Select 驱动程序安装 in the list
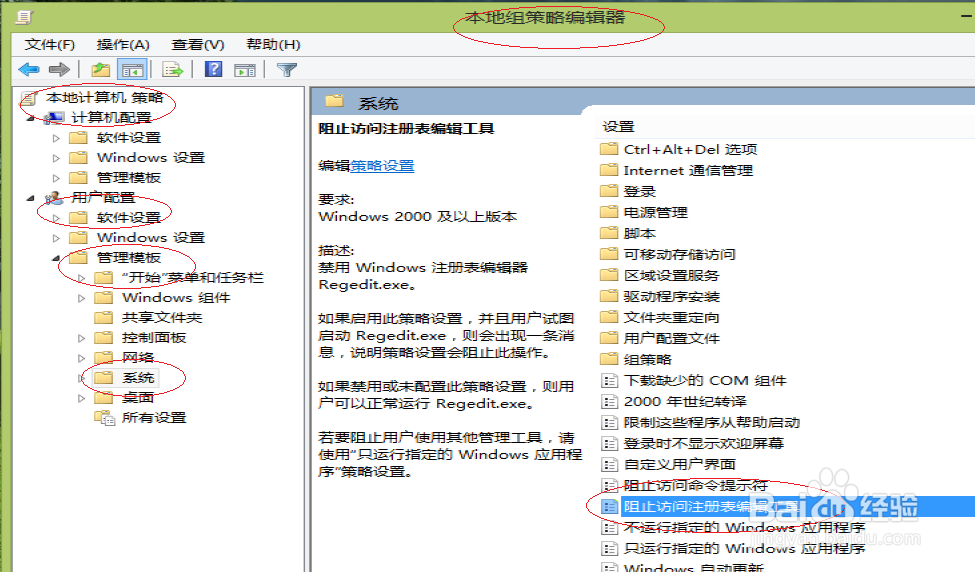This screenshot has width=975, height=572. coord(672,297)
